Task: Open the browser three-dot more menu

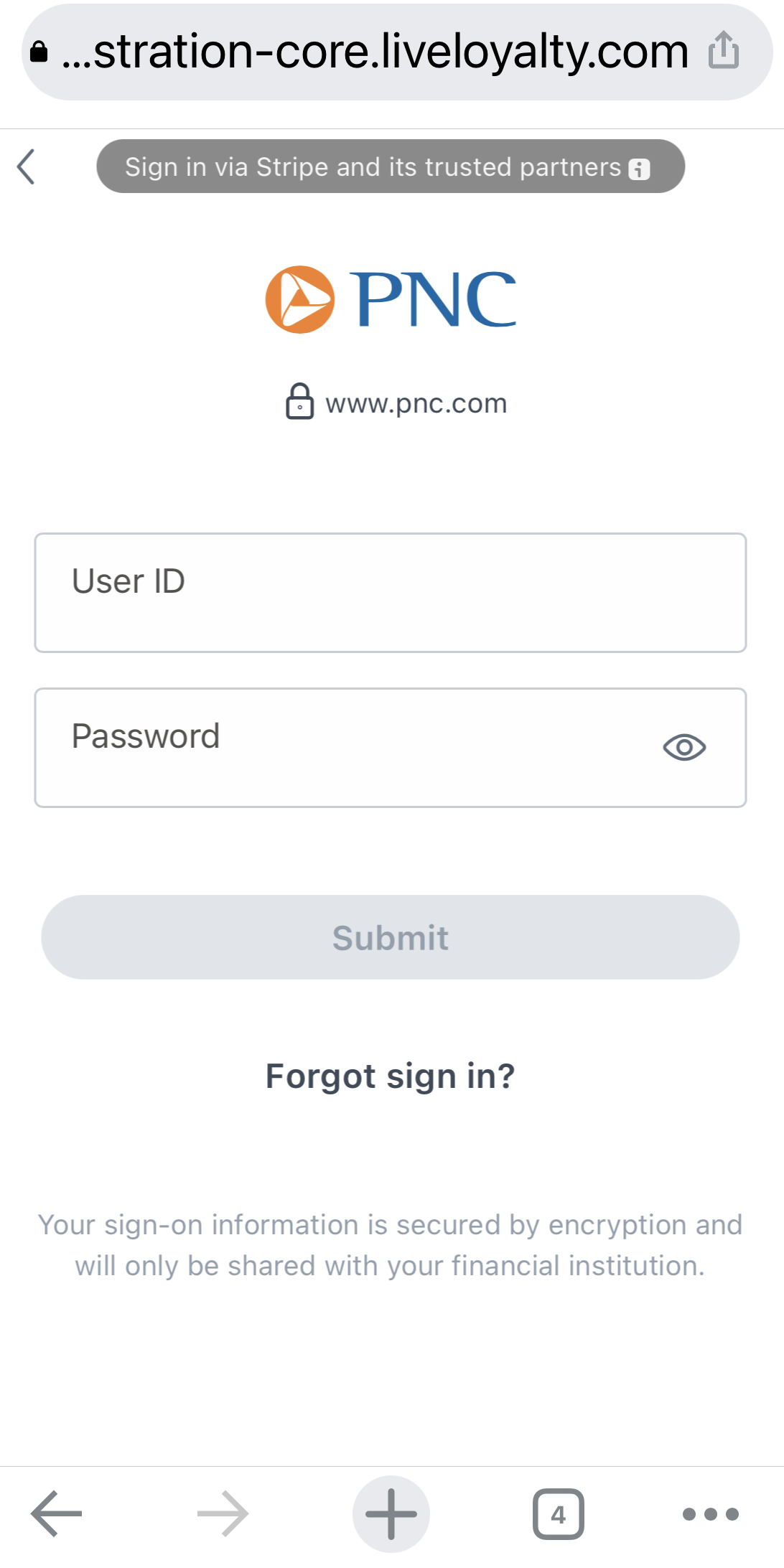Action: click(x=710, y=1513)
